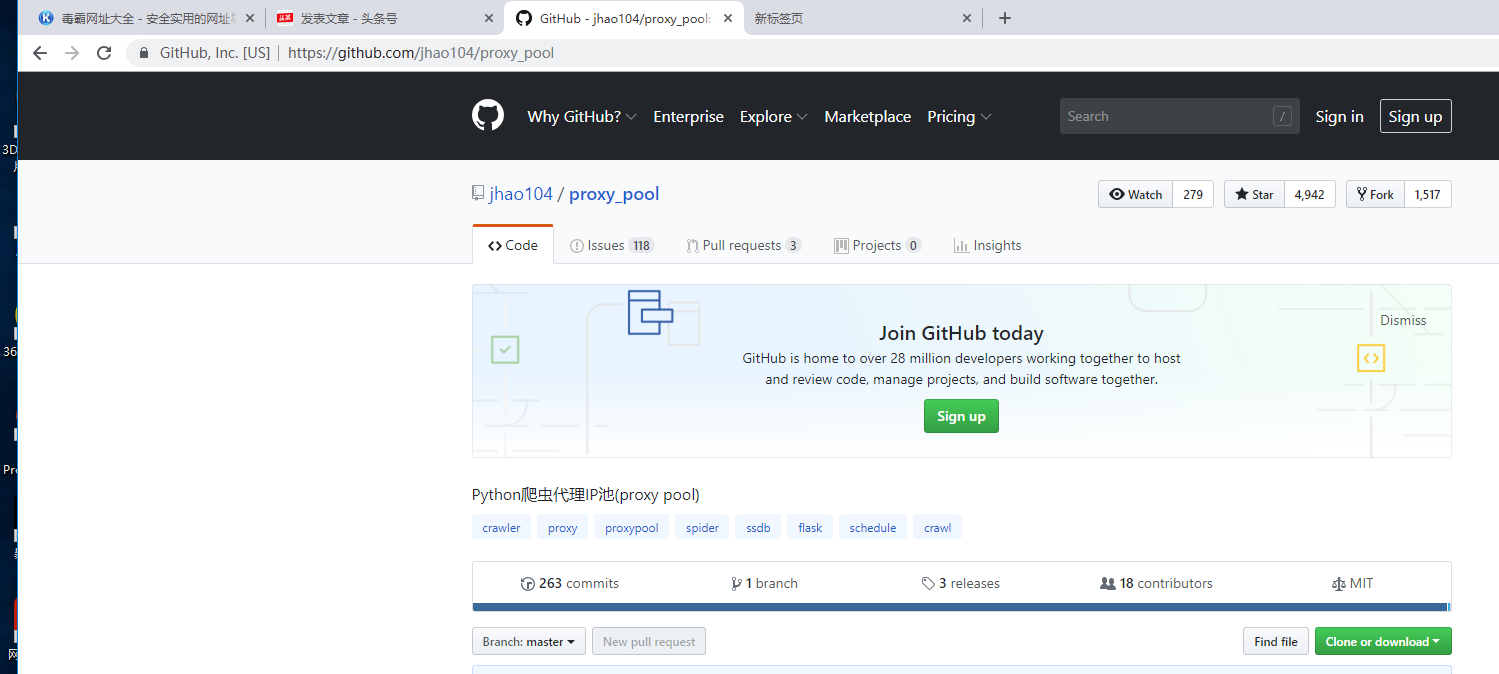Click the MIT license scale icon

tap(1335, 583)
